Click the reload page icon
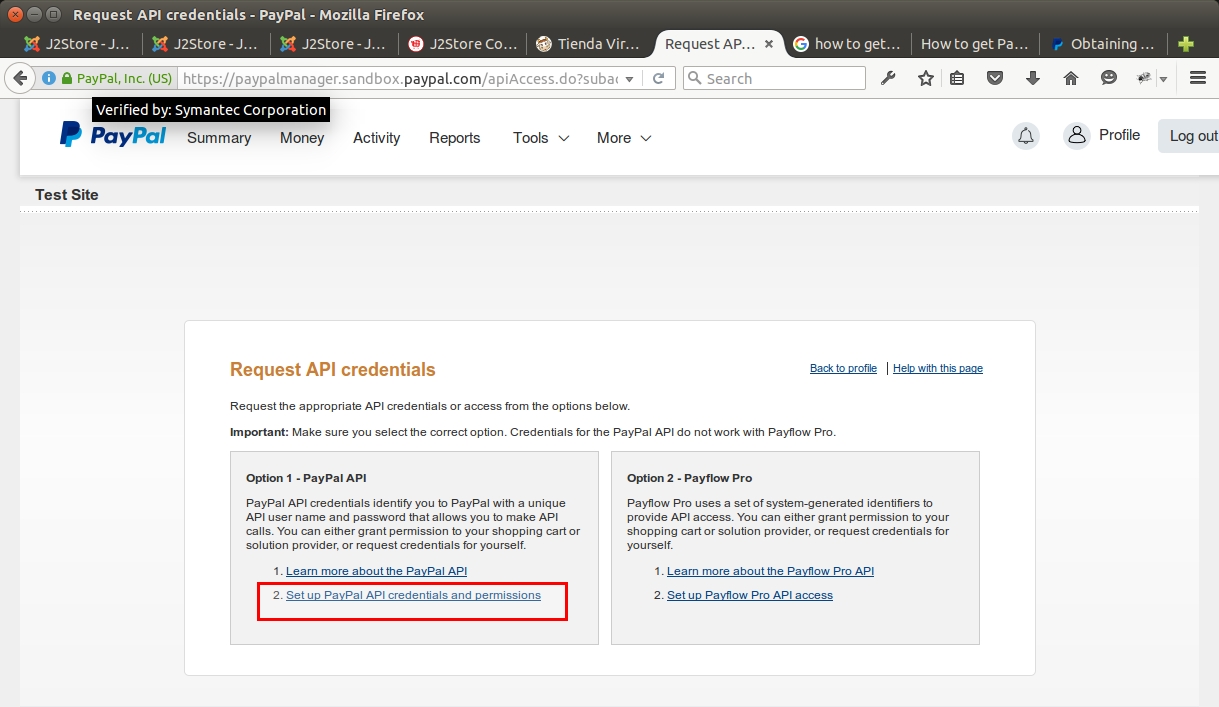The height and width of the screenshot is (707, 1219). [658, 78]
